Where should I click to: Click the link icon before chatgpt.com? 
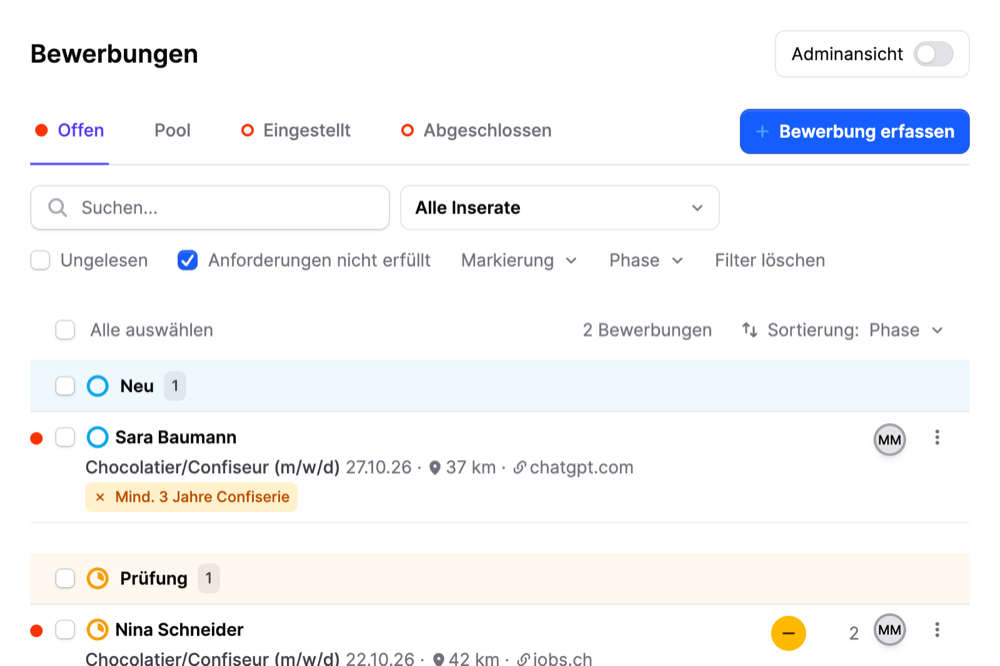(520, 468)
